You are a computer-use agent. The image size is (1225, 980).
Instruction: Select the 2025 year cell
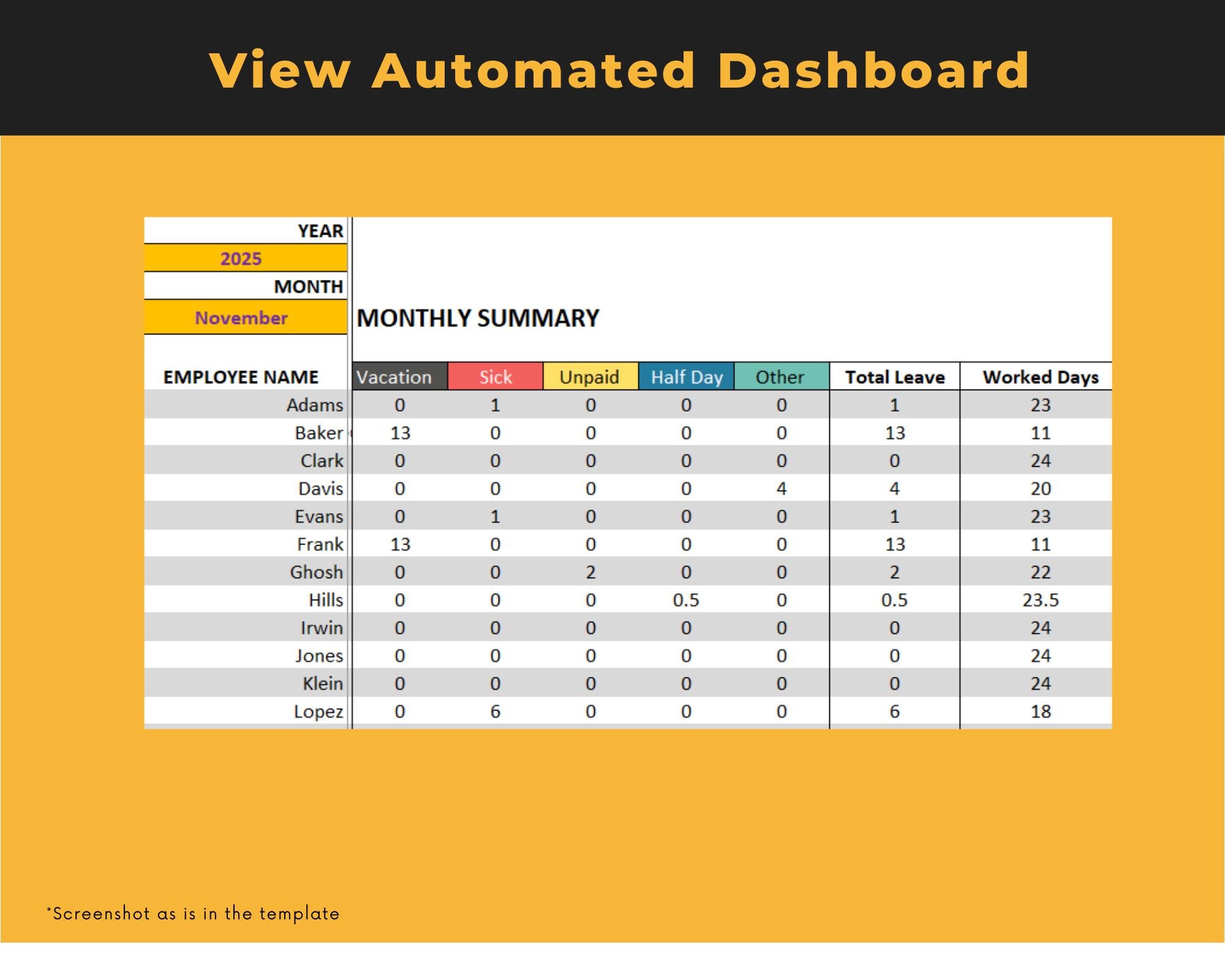[245, 258]
